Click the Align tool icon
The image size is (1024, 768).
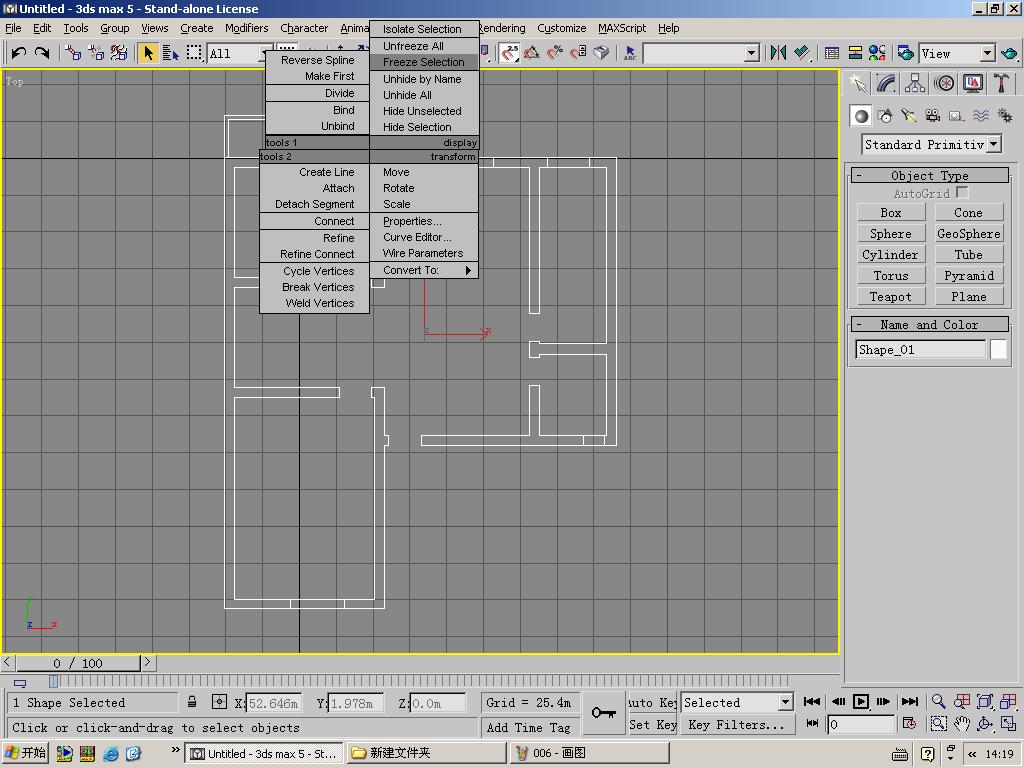tap(802, 53)
